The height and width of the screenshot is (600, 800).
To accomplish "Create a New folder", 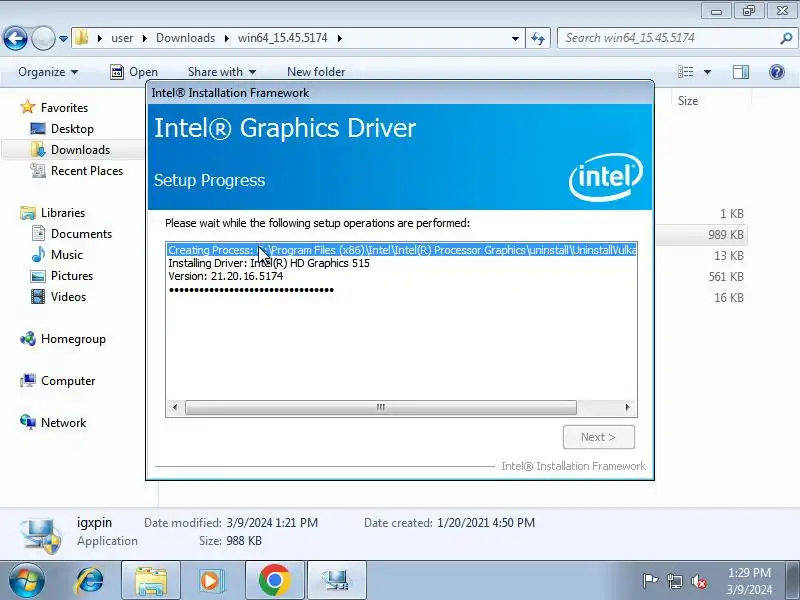I will (x=316, y=72).
